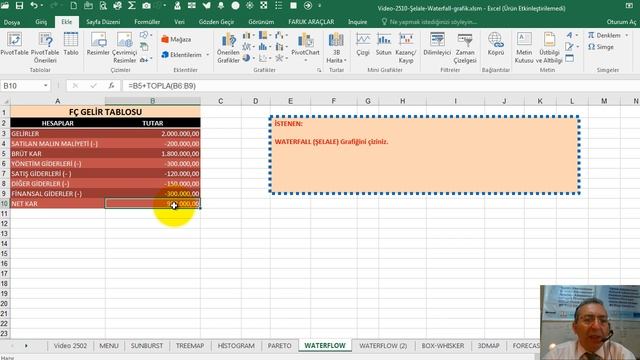Open the TREEMAP sheet tab
The width and height of the screenshot is (640, 360).
(190, 346)
